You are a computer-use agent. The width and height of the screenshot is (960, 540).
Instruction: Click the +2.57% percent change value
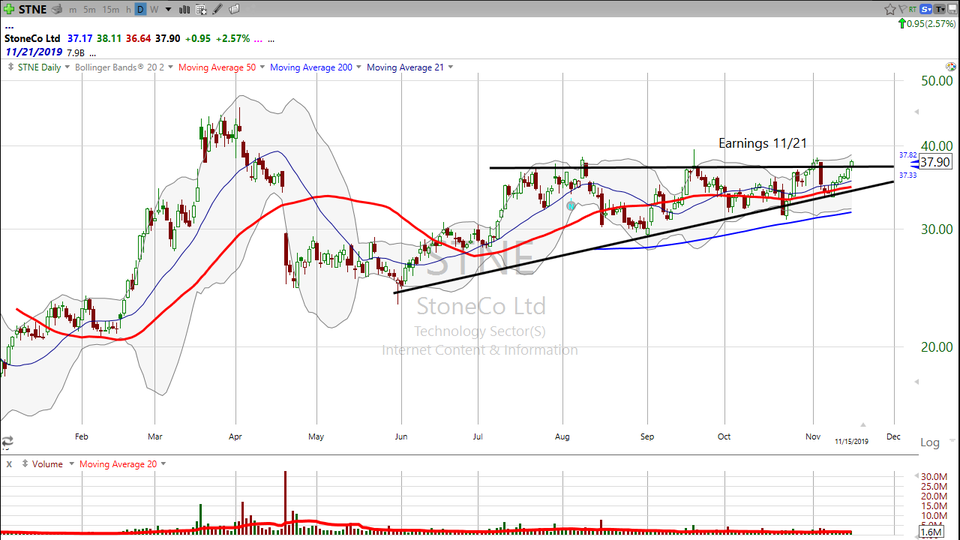coord(233,39)
